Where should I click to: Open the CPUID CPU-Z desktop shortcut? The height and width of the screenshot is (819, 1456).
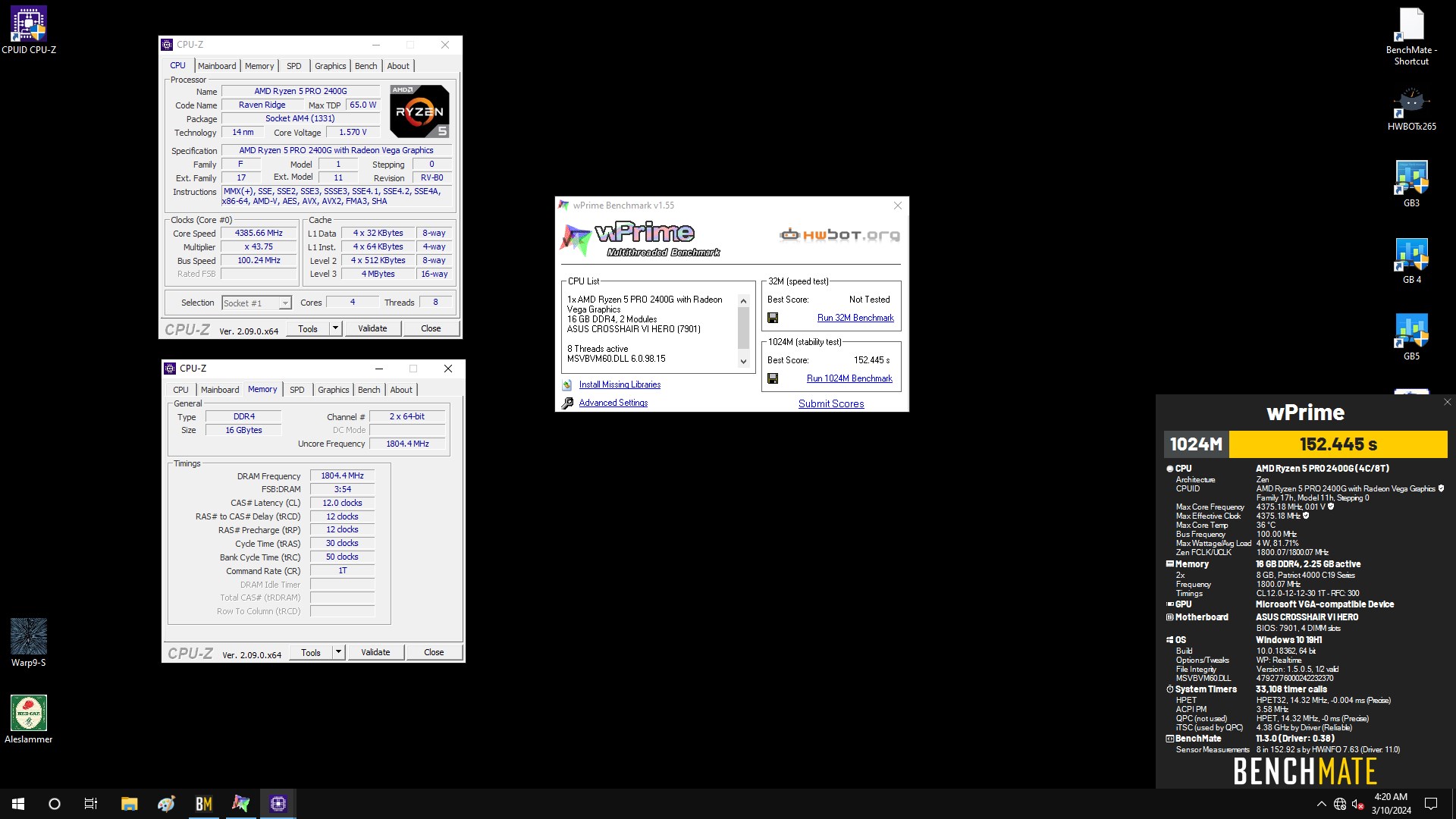click(29, 30)
